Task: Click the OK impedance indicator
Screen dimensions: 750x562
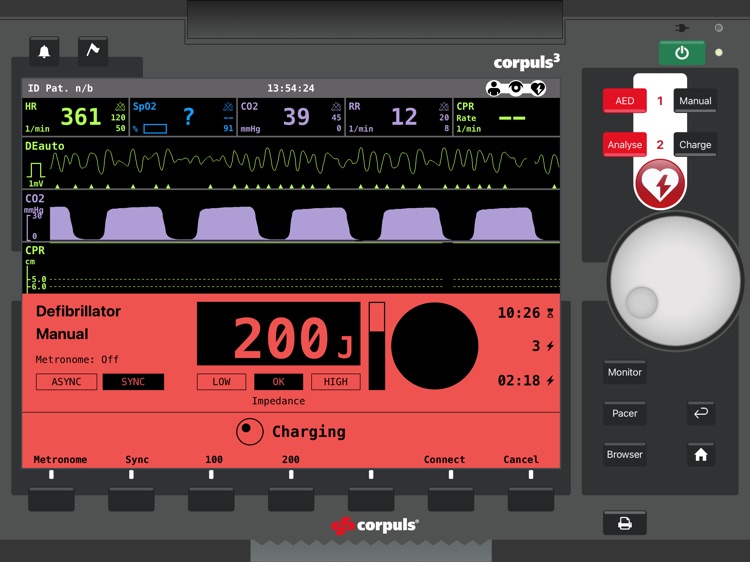Action: click(x=278, y=382)
